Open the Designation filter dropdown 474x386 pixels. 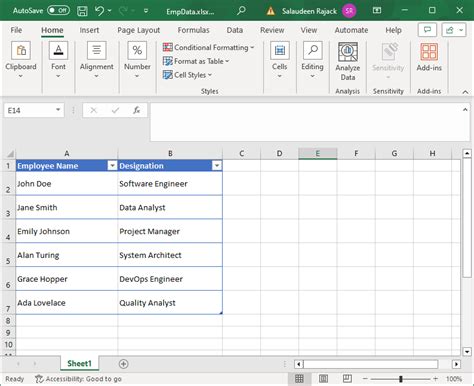217,166
